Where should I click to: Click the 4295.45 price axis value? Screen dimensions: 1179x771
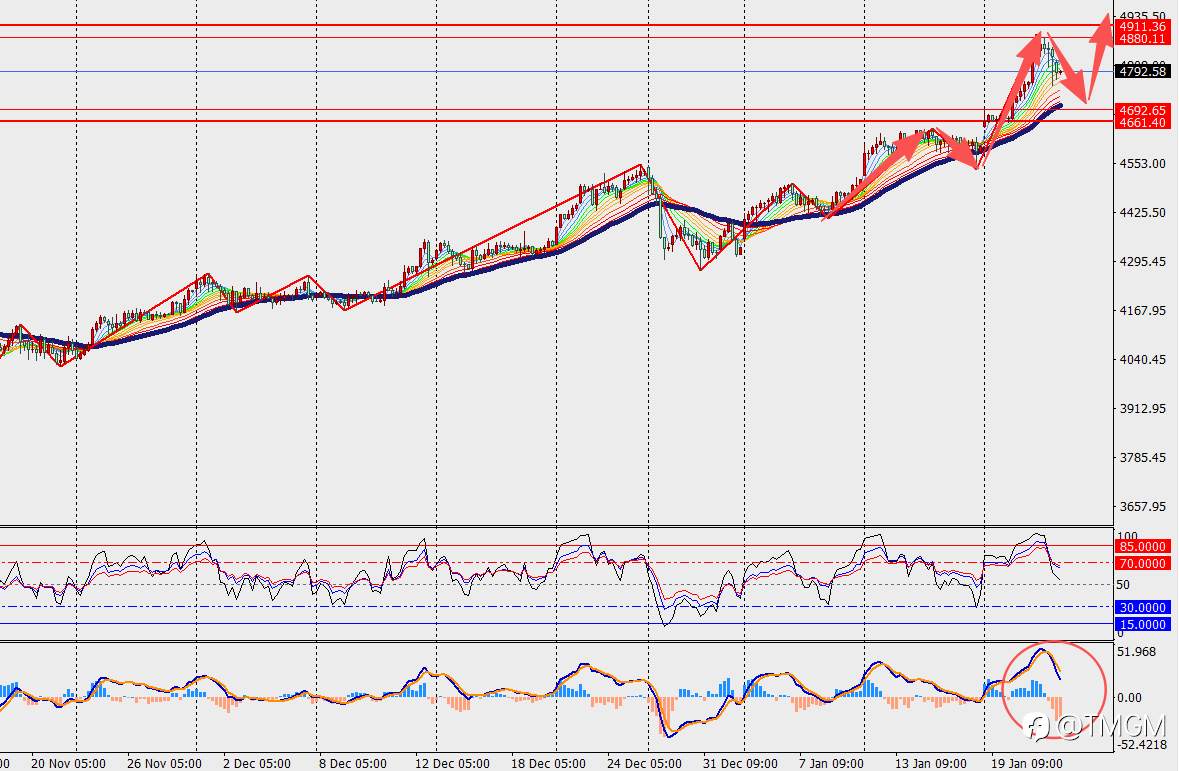point(1143,262)
